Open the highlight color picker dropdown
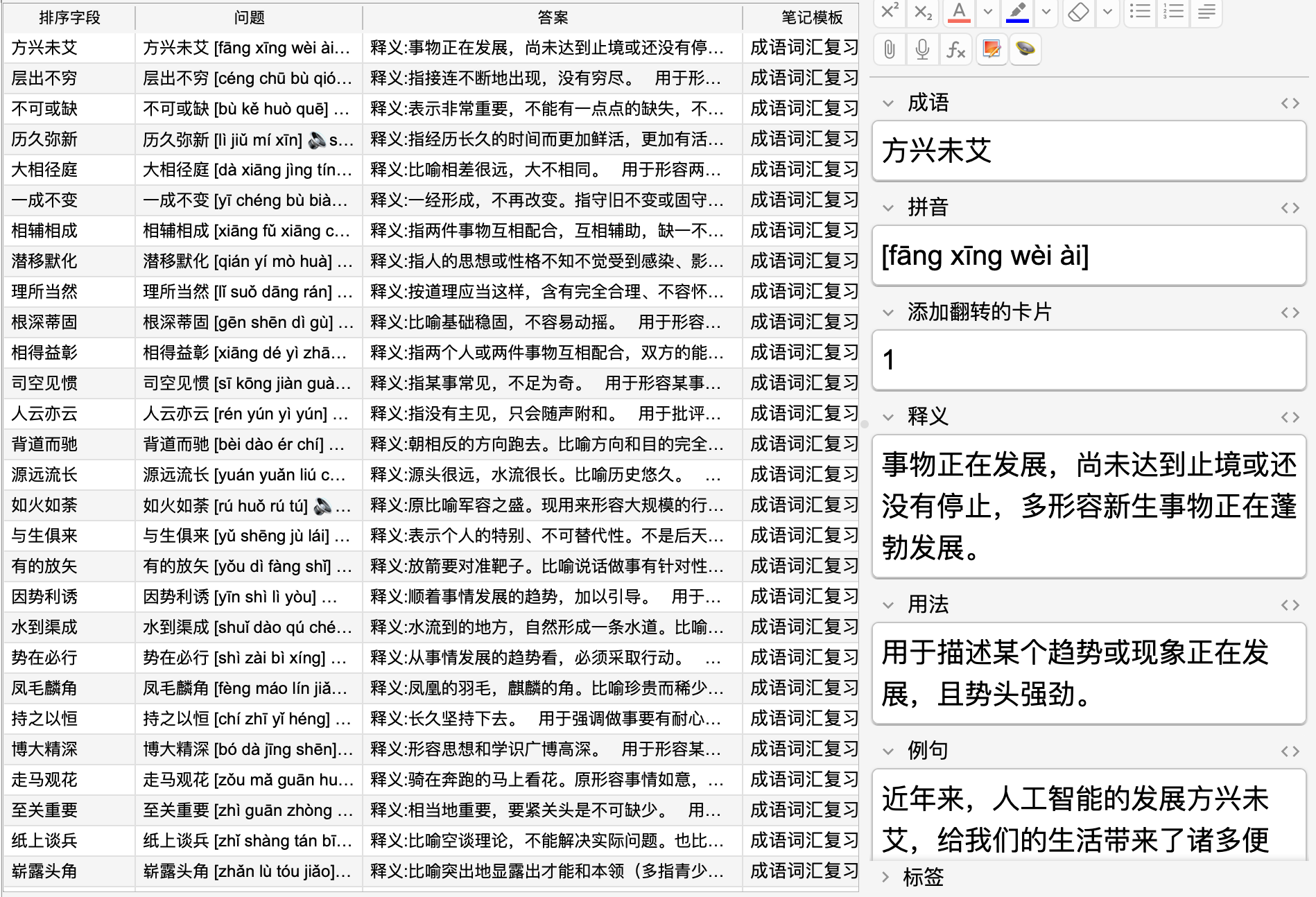 click(x=1046, y=12)
